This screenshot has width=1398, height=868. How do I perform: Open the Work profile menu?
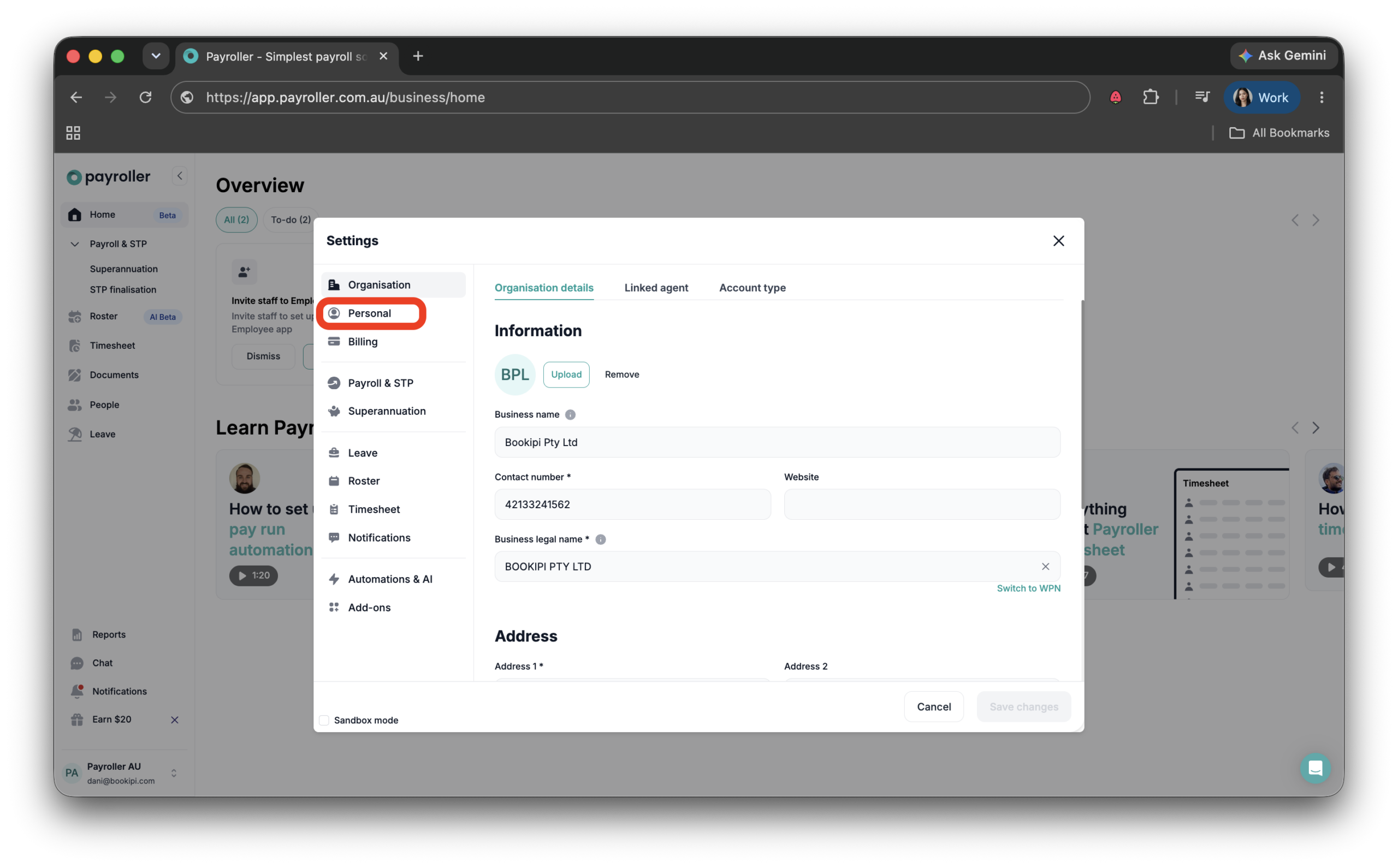point(1261,97)
